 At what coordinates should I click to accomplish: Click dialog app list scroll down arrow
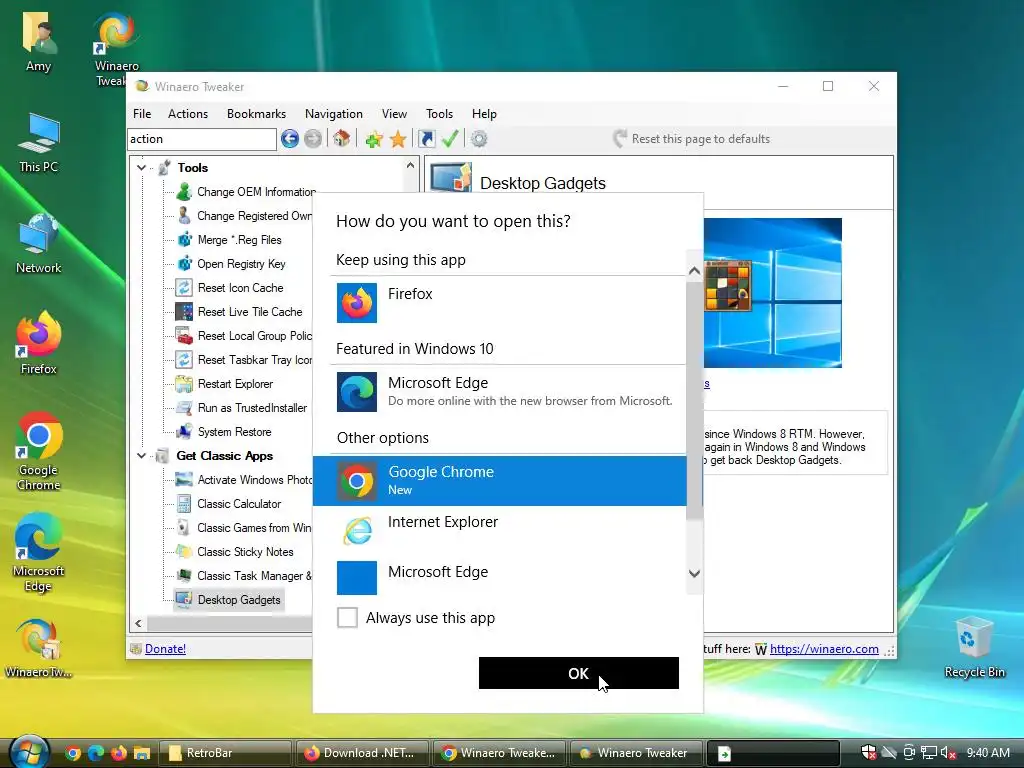(694, 573)
